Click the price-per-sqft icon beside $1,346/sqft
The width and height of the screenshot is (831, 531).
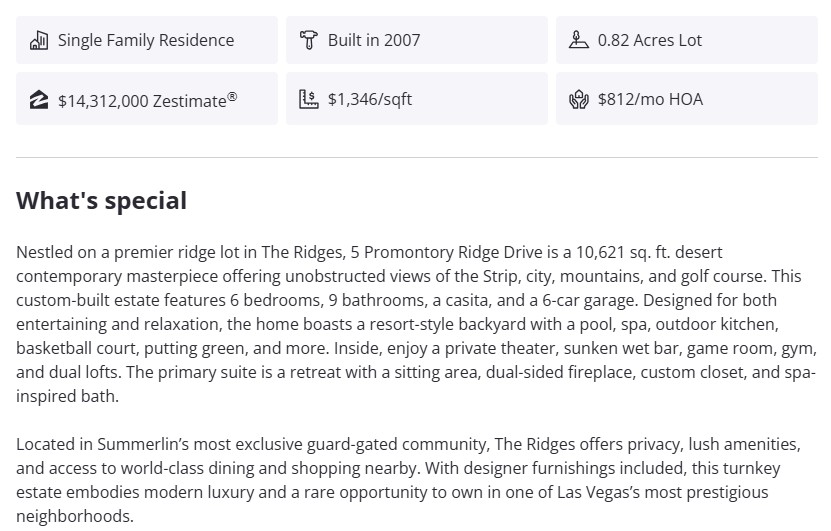[309, 100]
